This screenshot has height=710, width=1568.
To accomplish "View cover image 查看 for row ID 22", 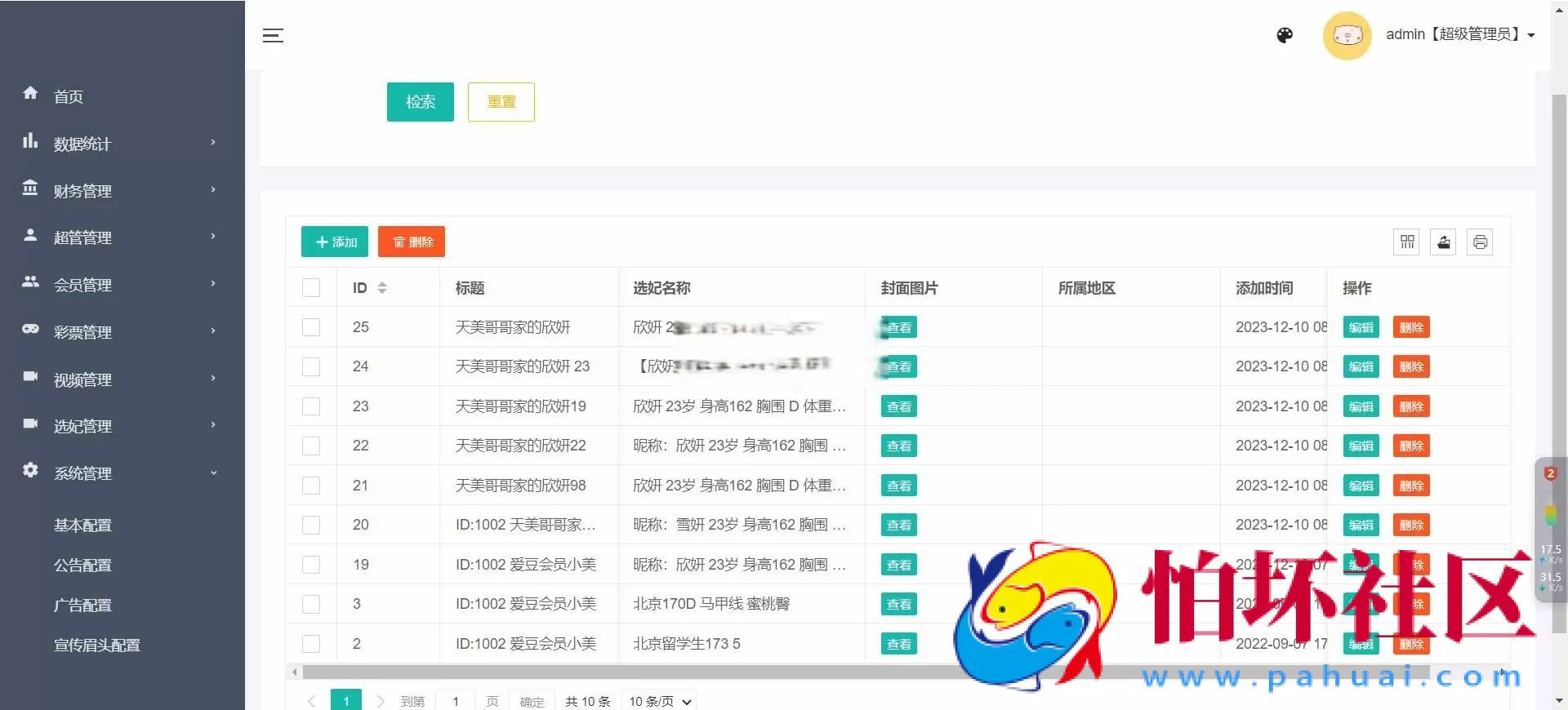I will 899,446.
